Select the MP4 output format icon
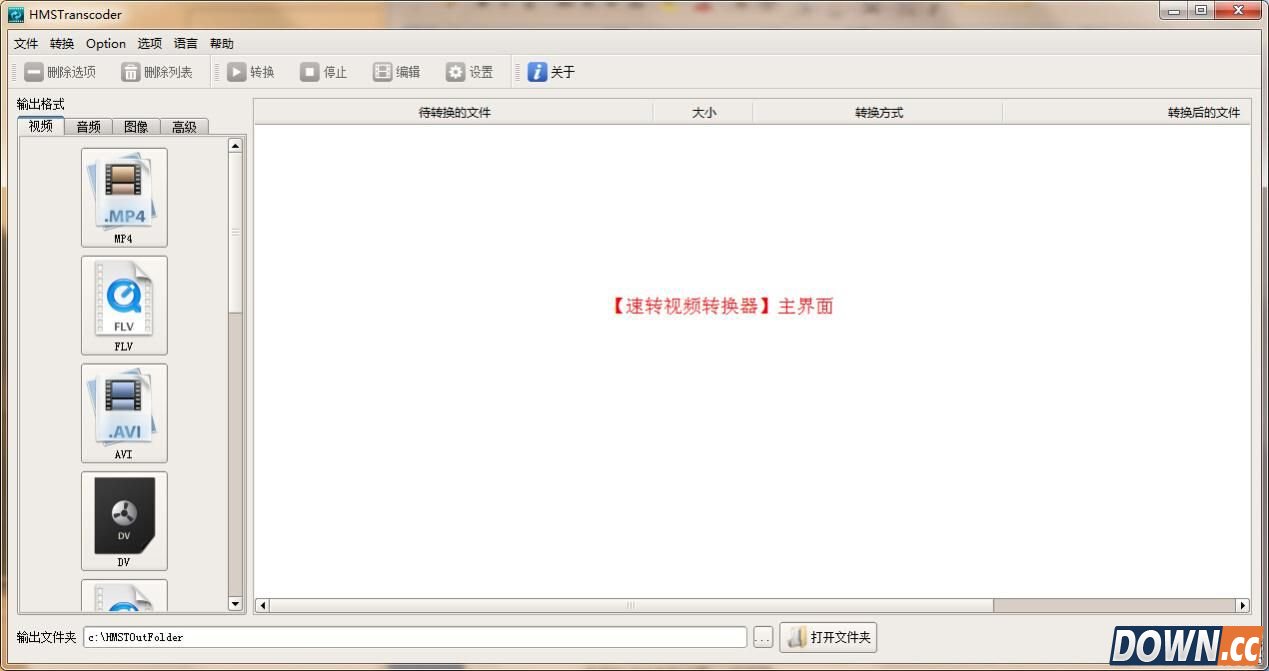The width and height of the screenshot is (1269, 671). (124, 196)
